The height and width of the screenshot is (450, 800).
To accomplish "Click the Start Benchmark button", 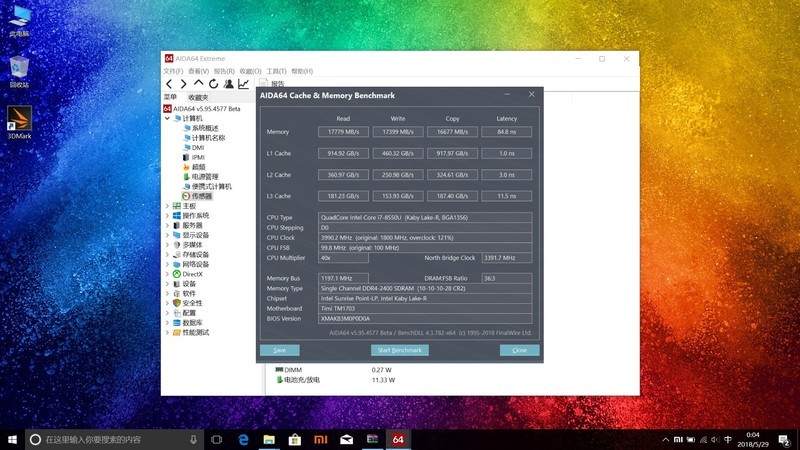I will 400,350.
